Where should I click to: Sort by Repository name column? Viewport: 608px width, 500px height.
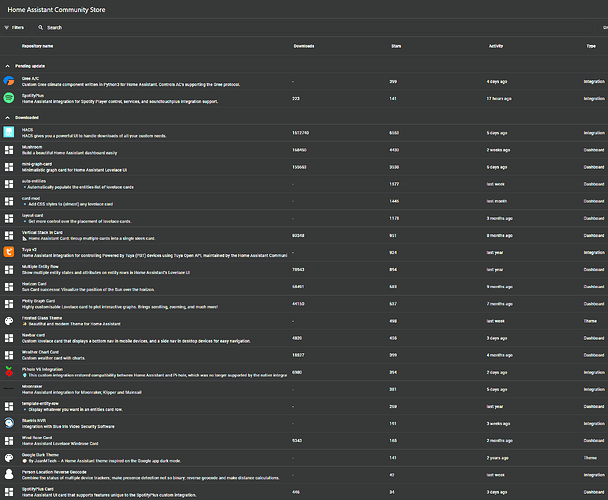pos(38,46)
